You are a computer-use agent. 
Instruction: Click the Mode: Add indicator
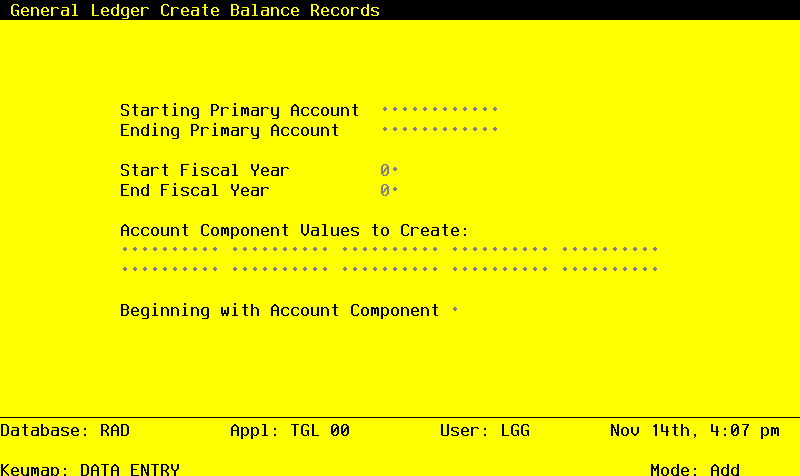point(695,469)
